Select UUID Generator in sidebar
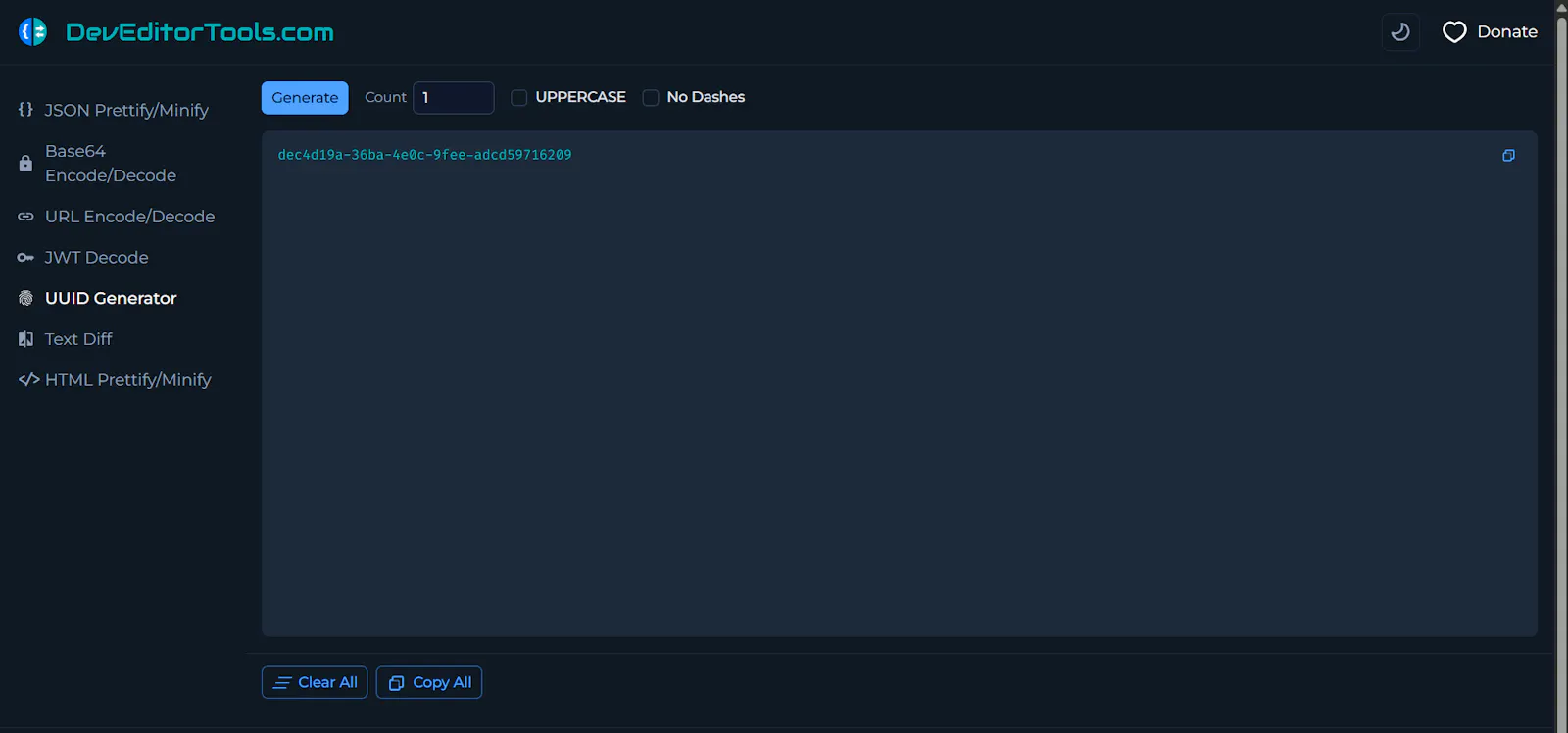Viewport: 1568px width, 733px height. tap(111, 298)
